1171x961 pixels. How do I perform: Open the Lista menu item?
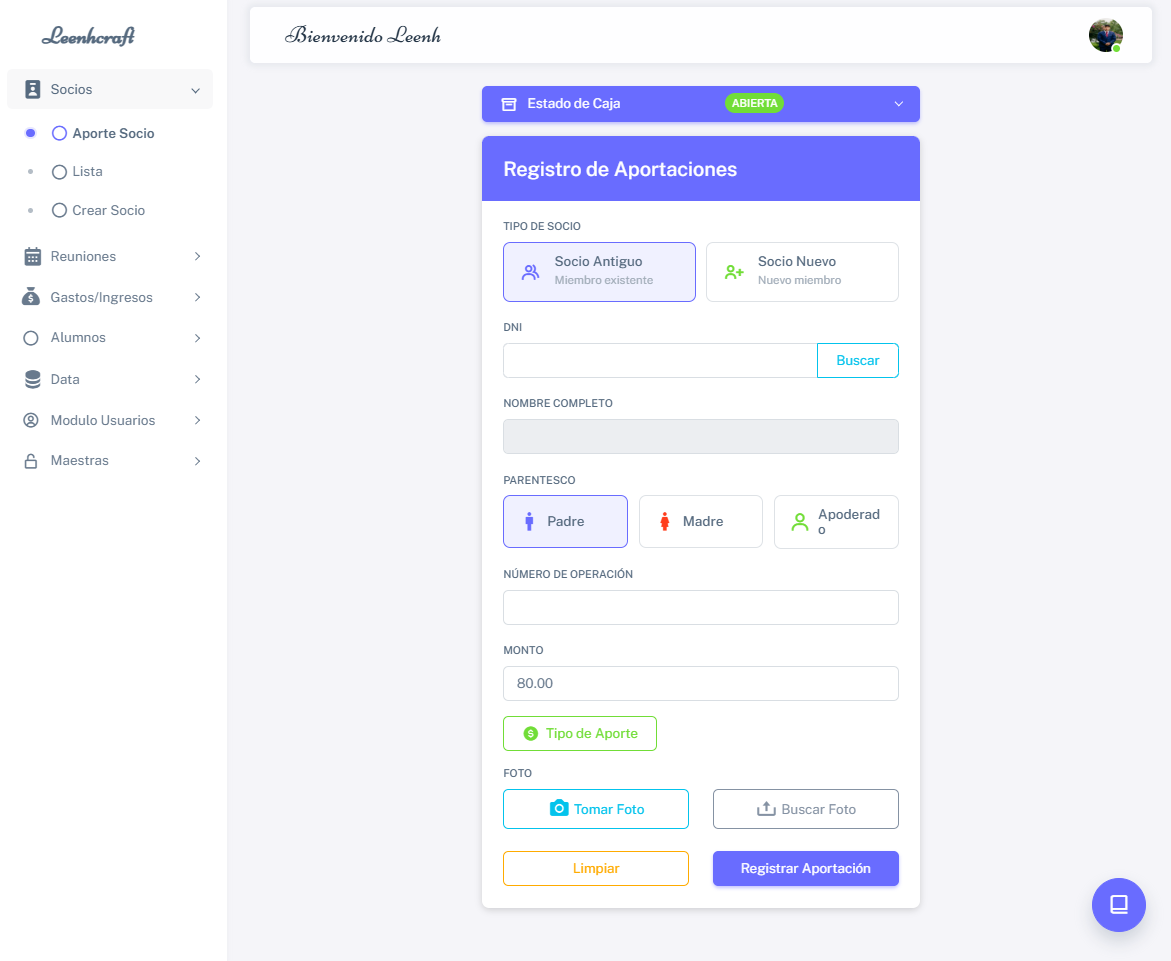87,172
